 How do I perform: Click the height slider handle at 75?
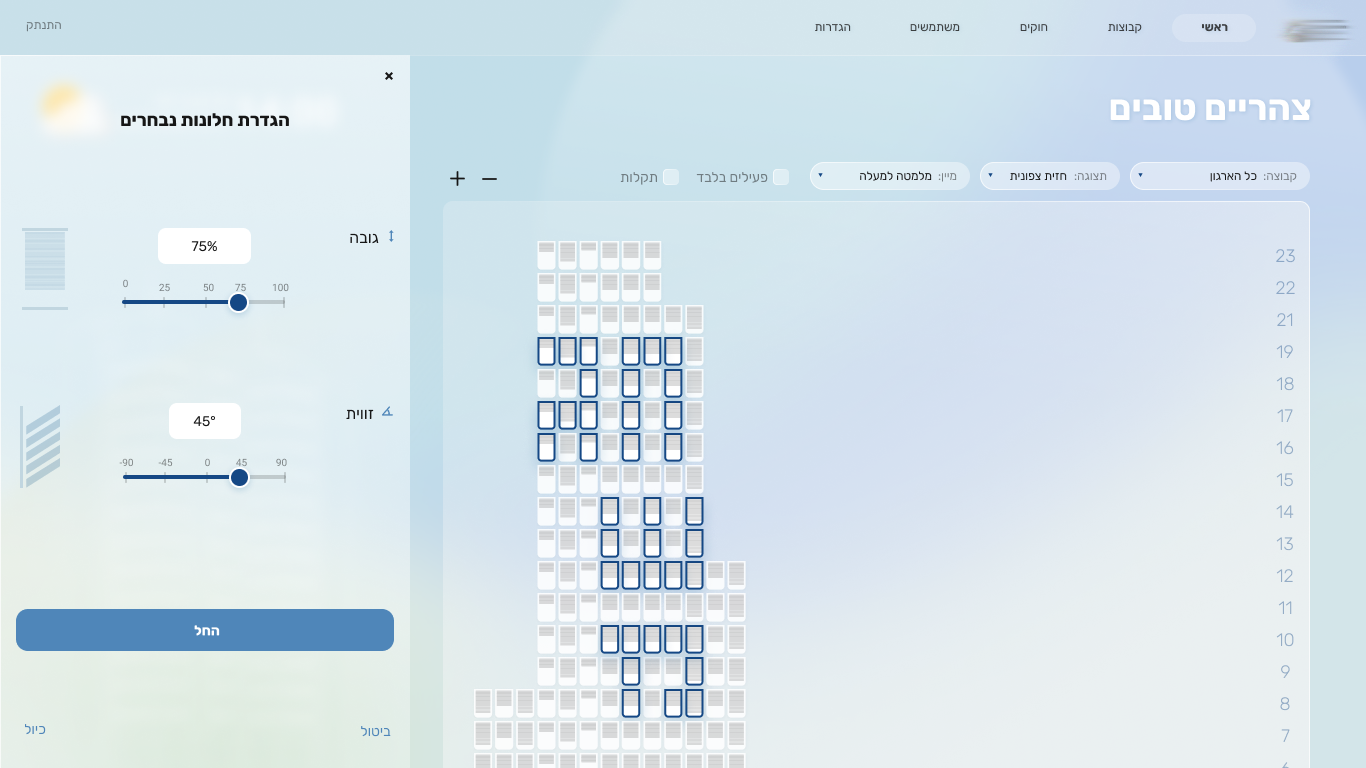[238, 302]
